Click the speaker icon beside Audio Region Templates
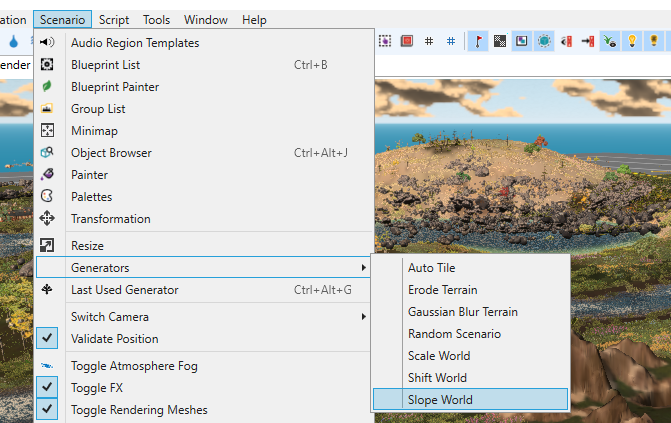 point(47,42)
